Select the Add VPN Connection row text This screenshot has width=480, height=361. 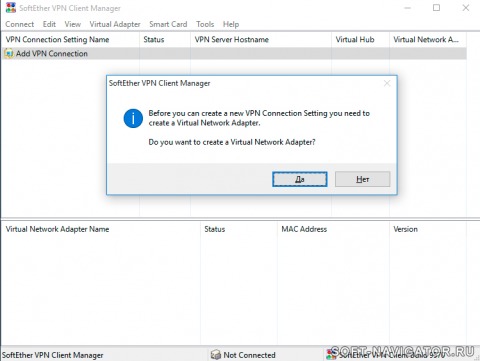pos(52,53)
